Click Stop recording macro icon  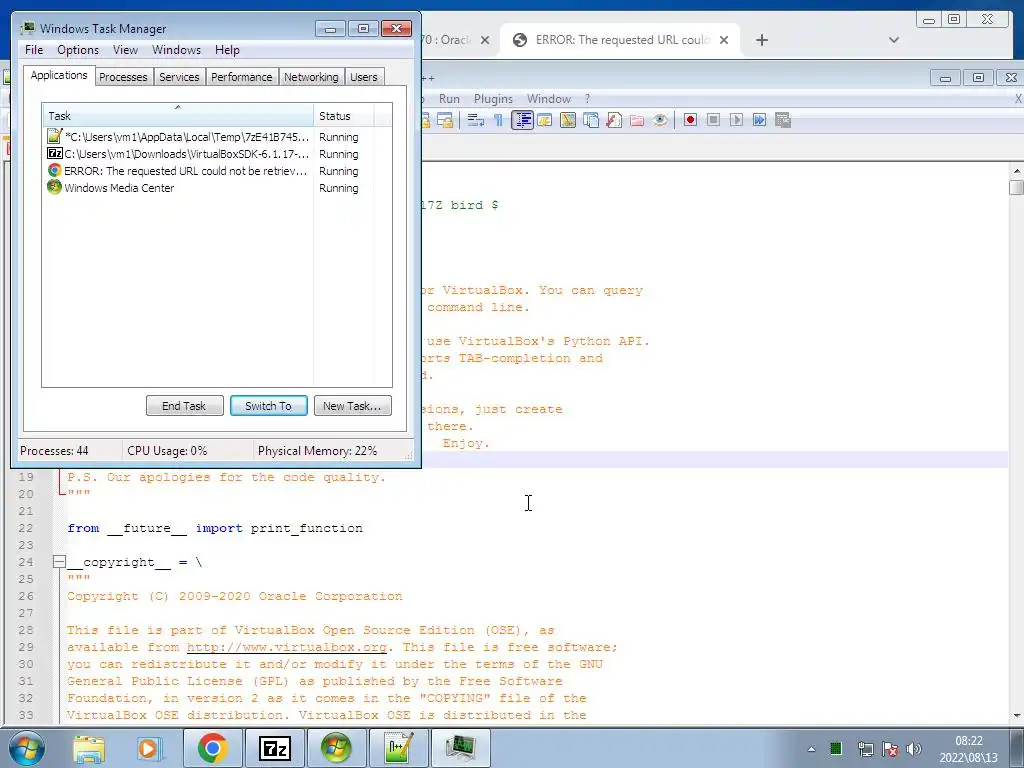(713, 120)
